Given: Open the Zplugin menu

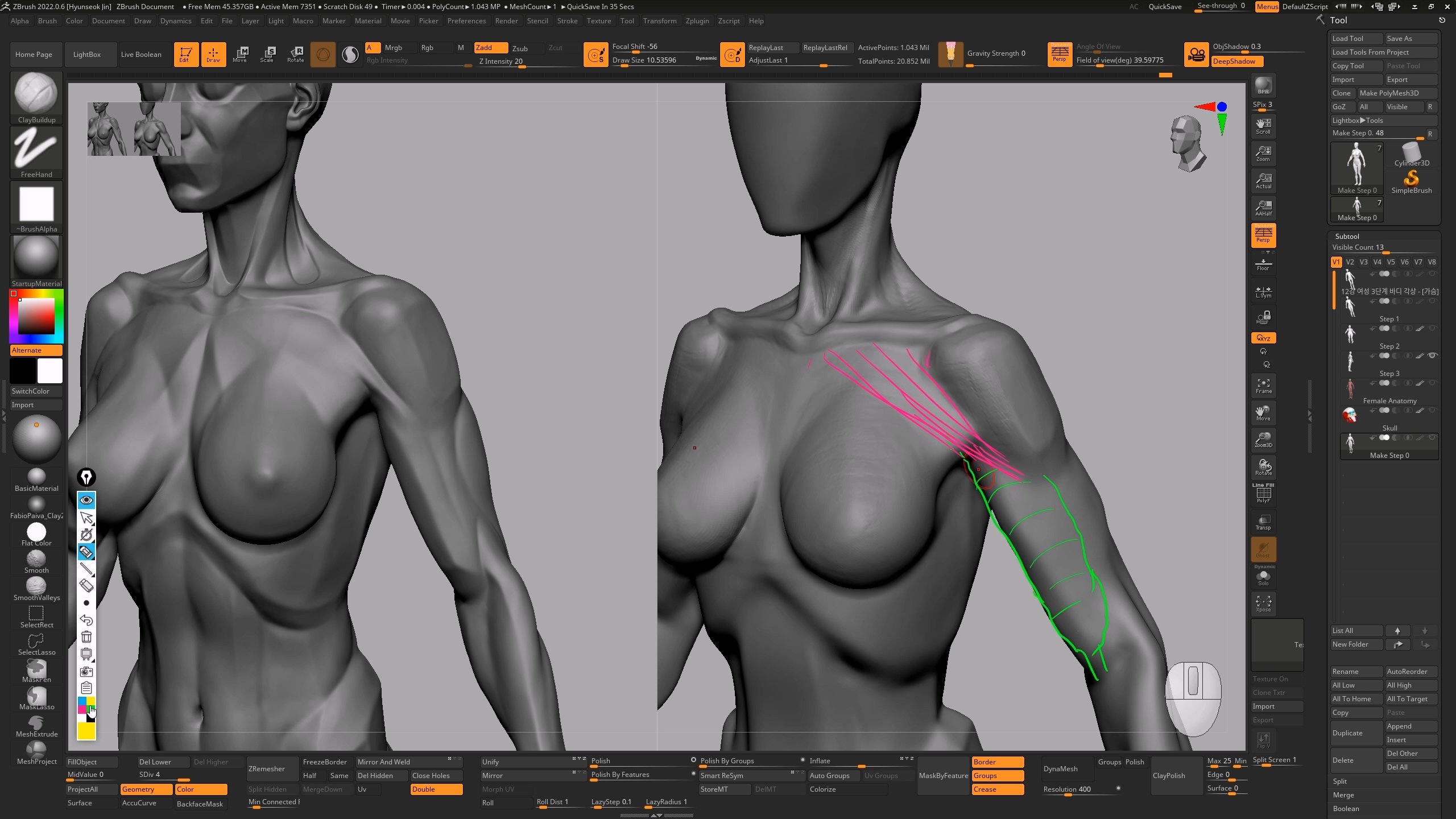Looking at the screenshot, I should 697,21.
